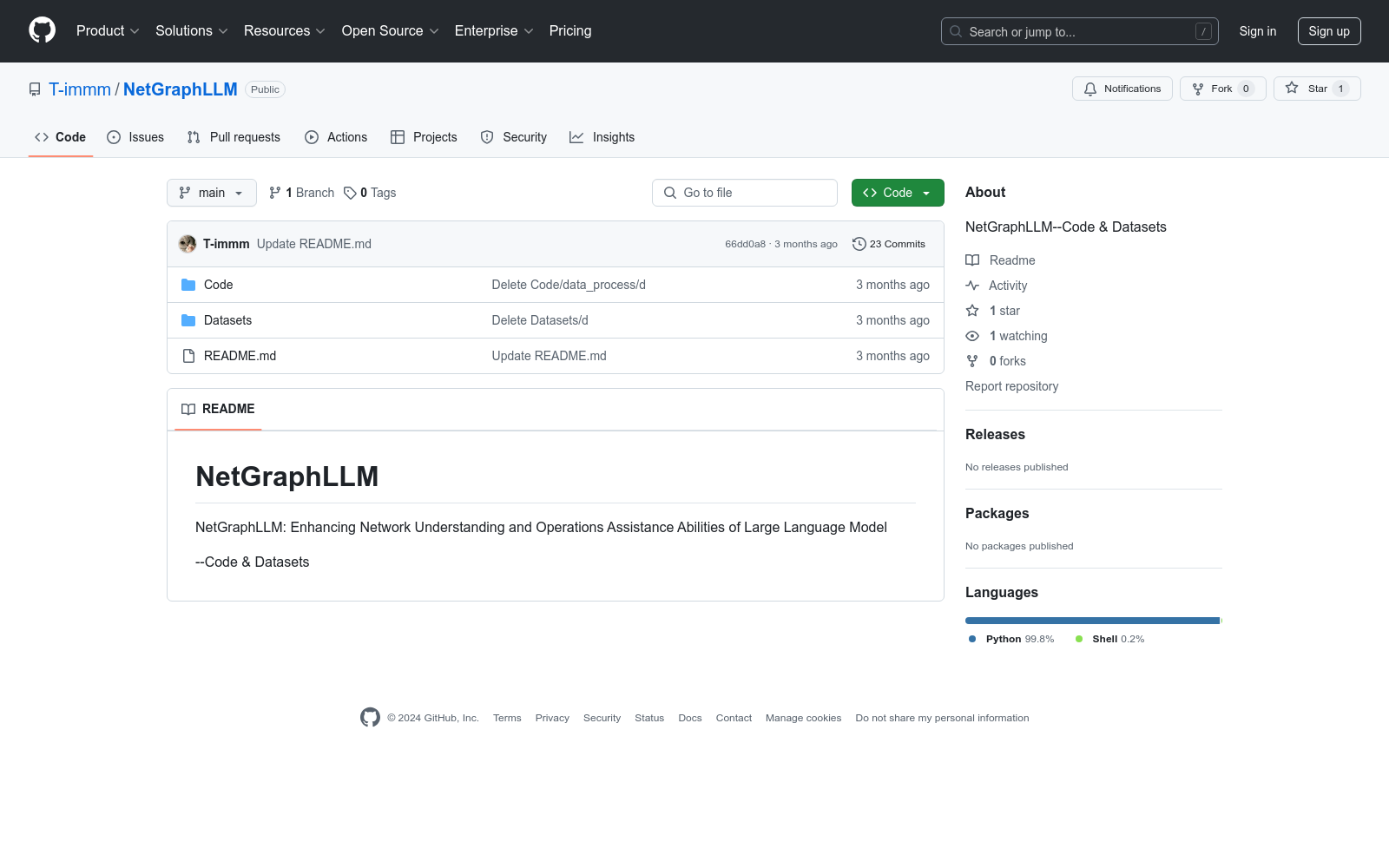
Task: Click the Go to file input
Action: (745, 193)
